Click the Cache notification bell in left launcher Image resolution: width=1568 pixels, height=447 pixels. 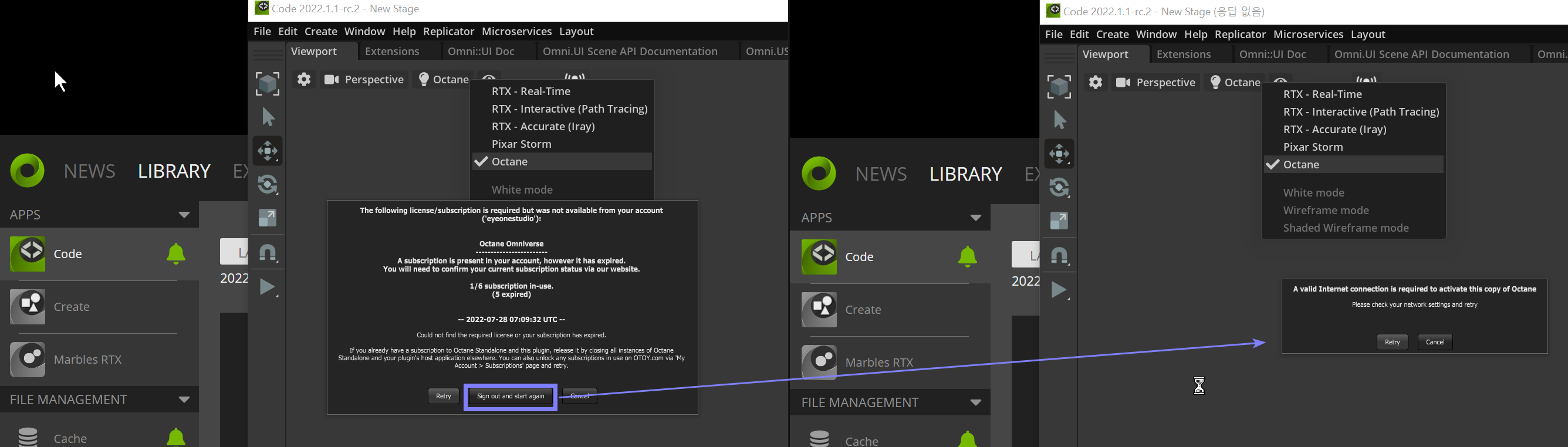pos(176,436)
